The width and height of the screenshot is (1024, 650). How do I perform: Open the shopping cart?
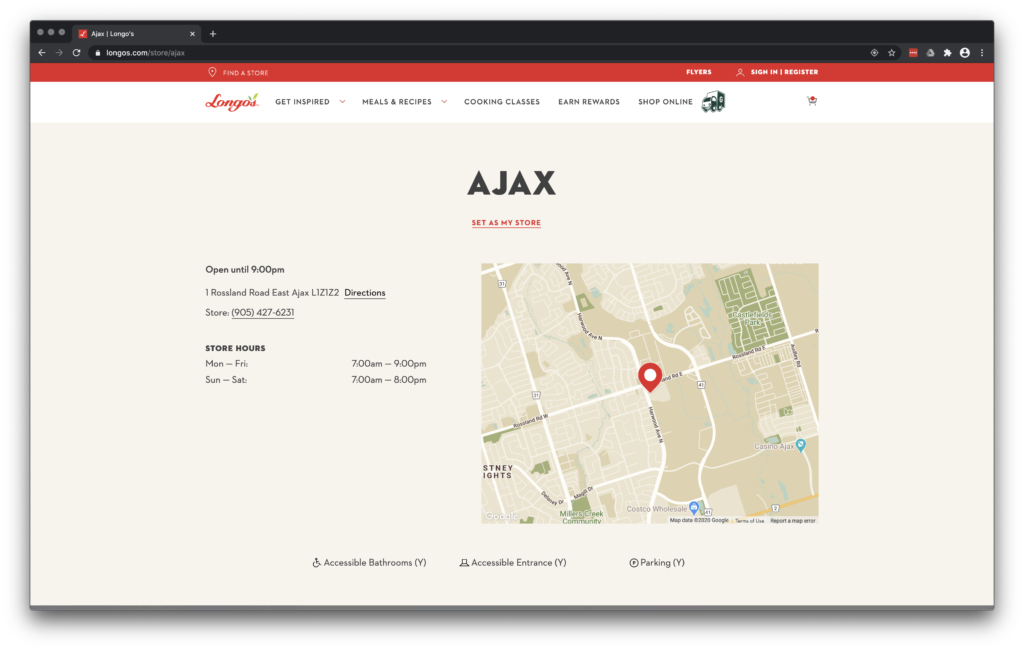(811, 101)
